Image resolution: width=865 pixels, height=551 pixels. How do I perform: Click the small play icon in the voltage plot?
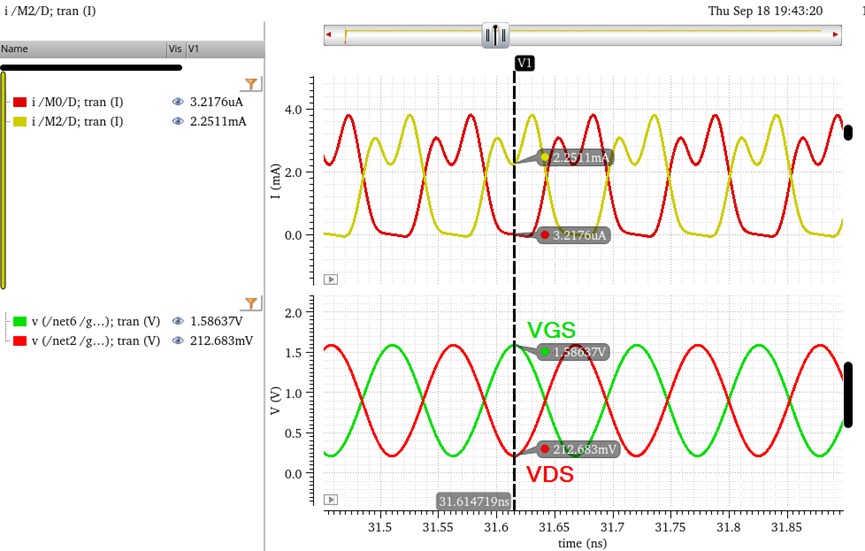click(331, 499)
